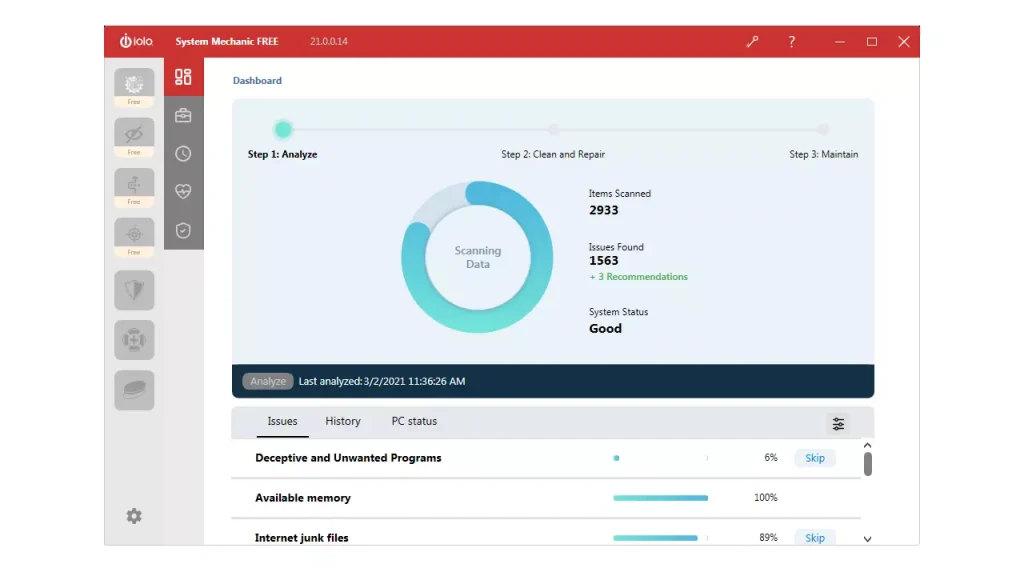Screen dimensions: 1024x576
Task: Click the Items Scanned value 2933
Action: click(x=603, y=210)
